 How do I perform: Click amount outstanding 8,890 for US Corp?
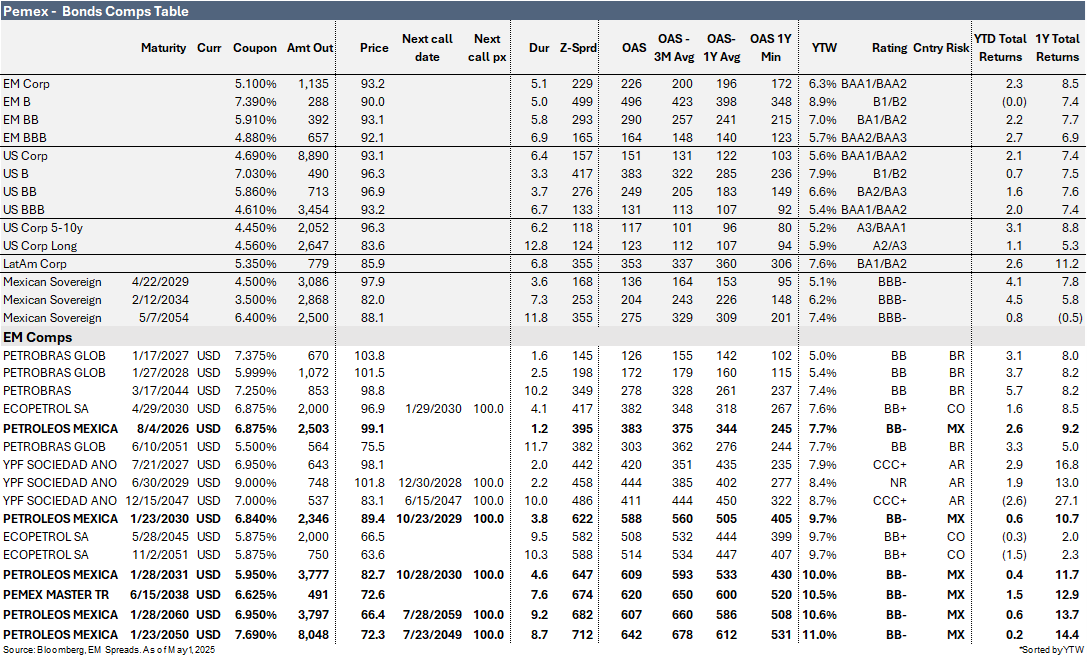(x=313, y=156)
